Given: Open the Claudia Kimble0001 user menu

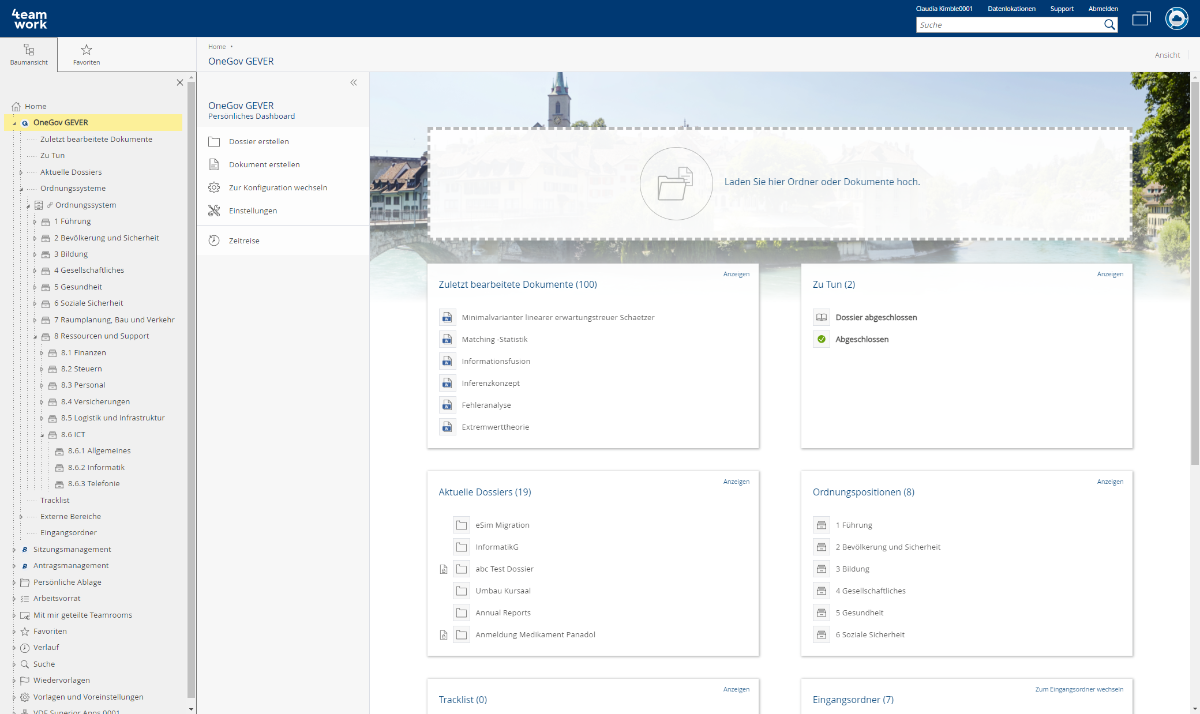Looking at the screenshot, I should (944, 8).
